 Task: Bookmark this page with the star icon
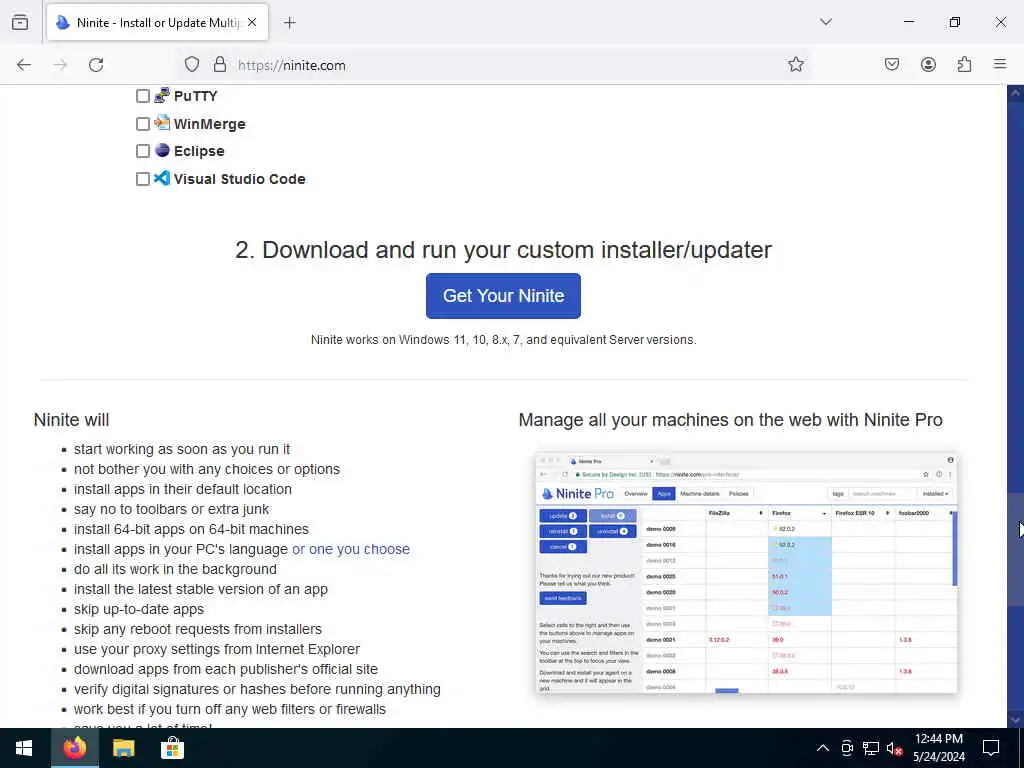[x=795, y=65]
